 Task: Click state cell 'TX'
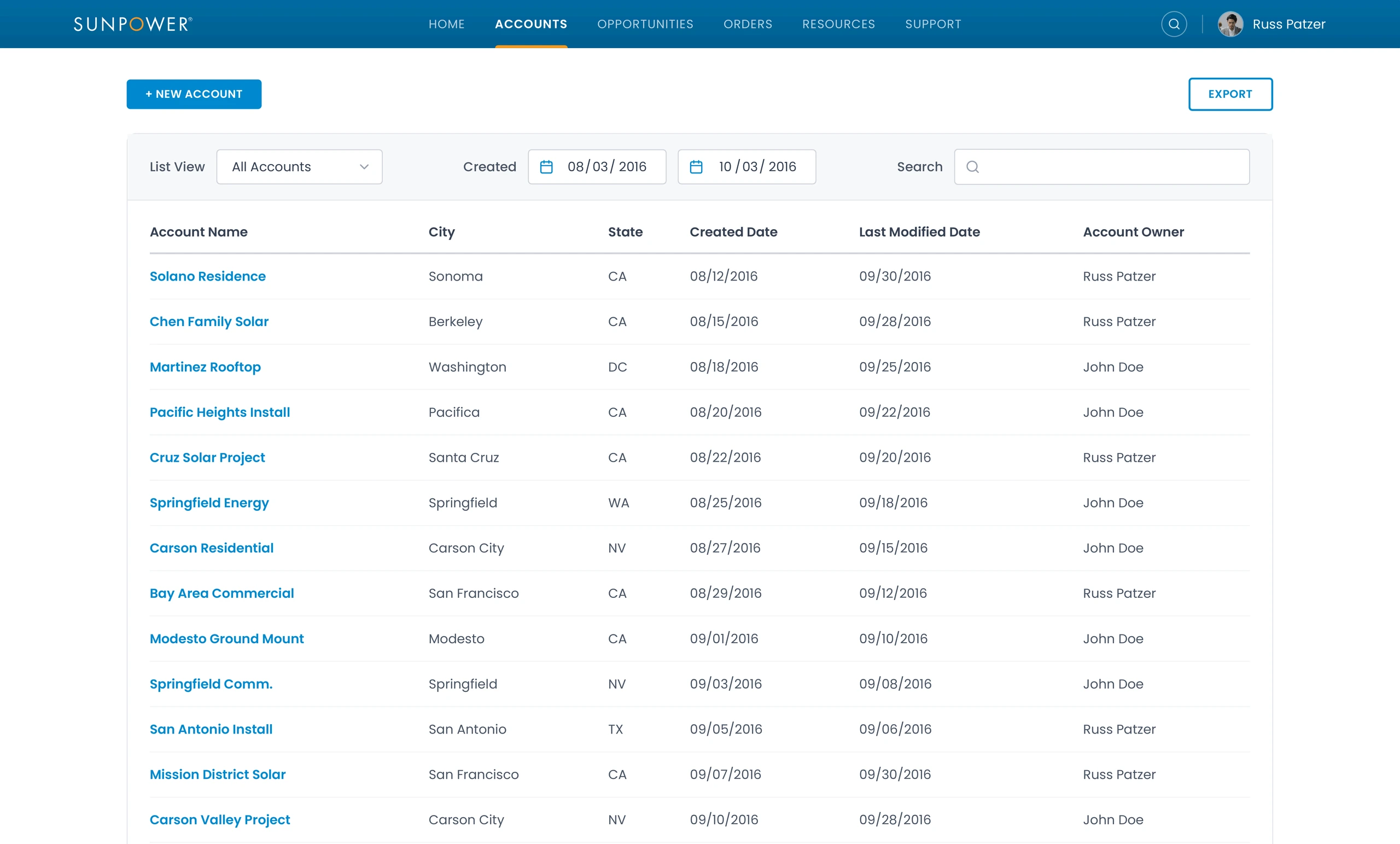615,729
